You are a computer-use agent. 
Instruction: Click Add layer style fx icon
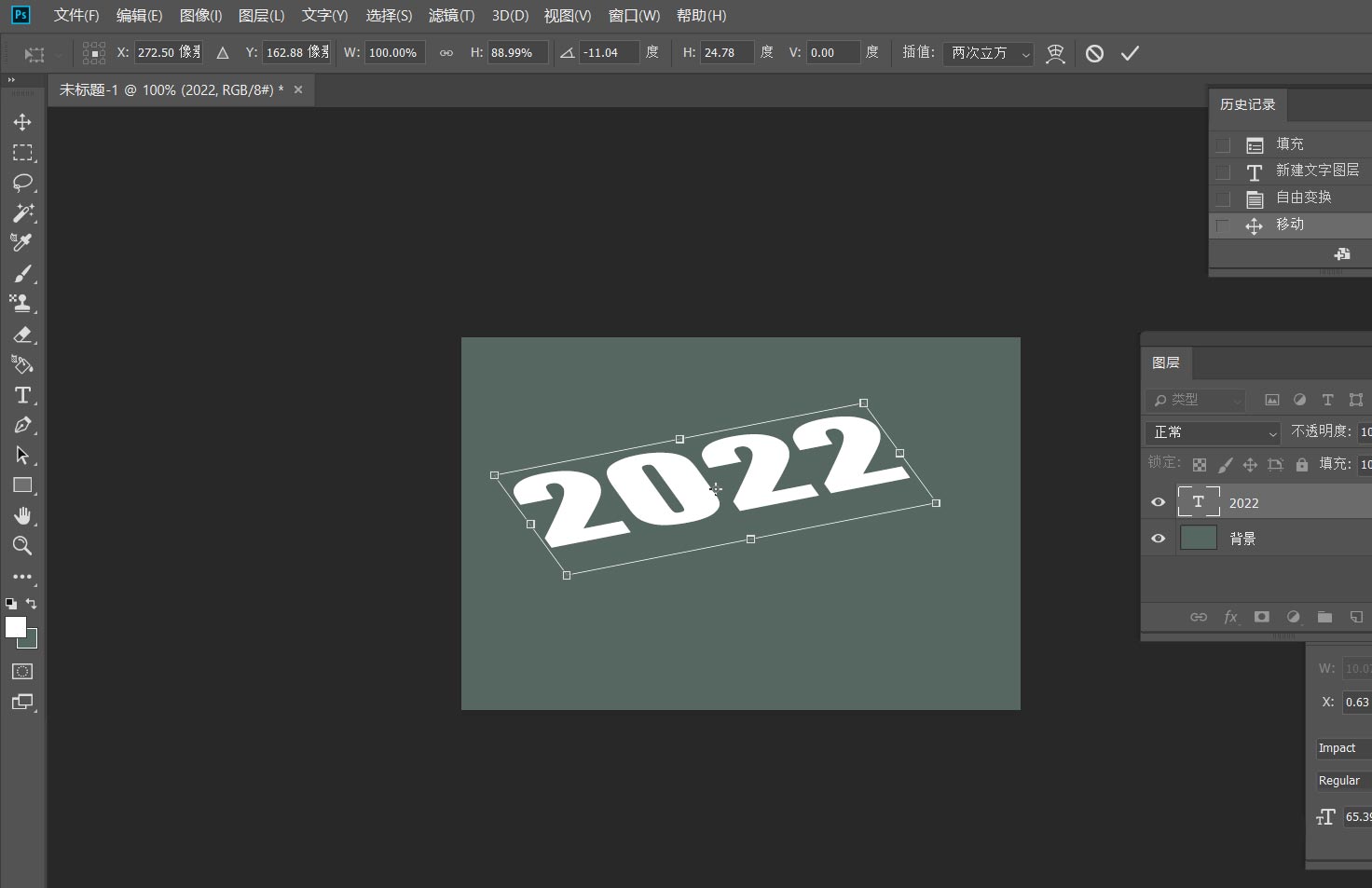tap(1230, 617)
